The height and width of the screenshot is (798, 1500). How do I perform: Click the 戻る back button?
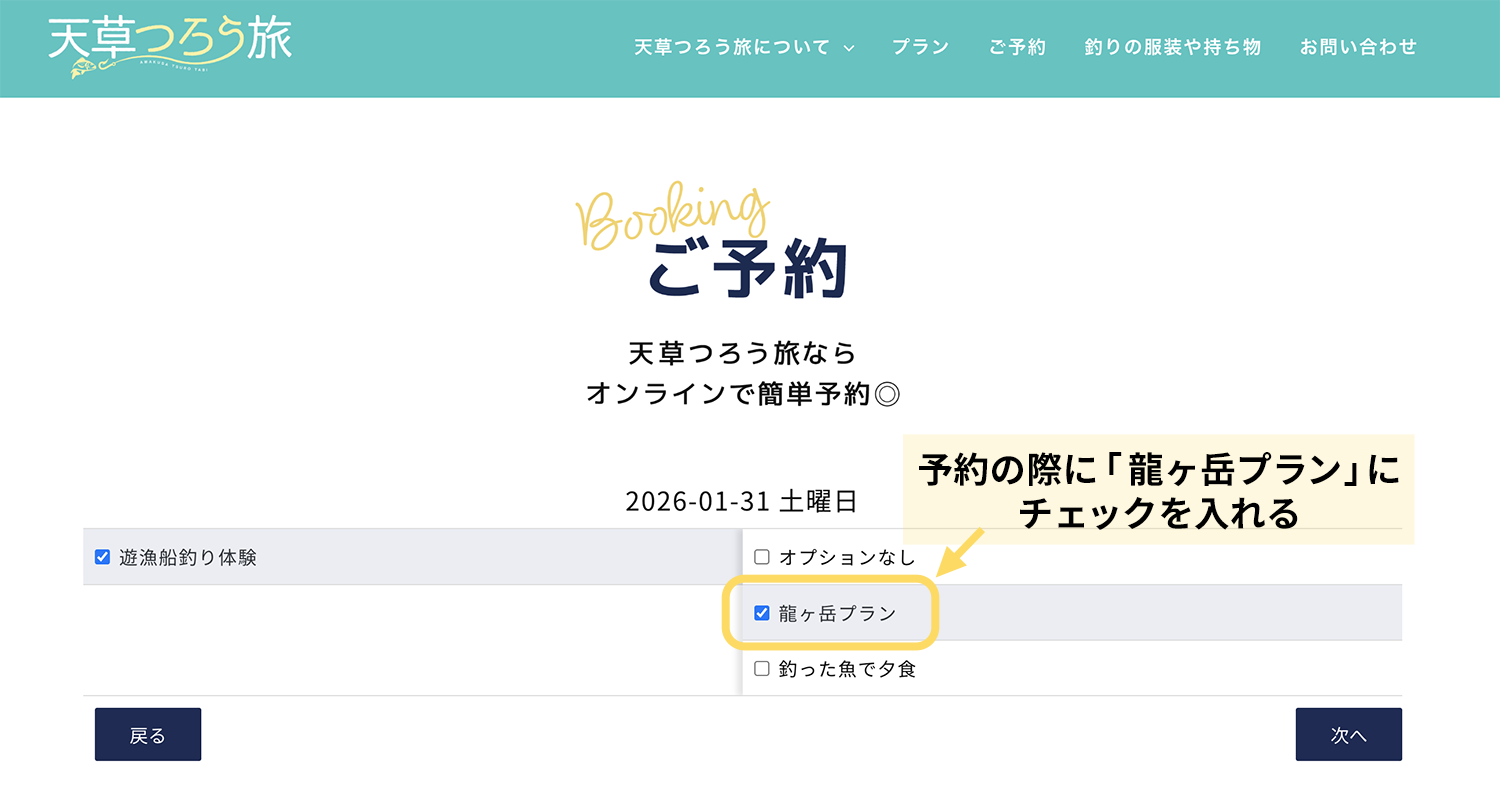point(148,735)
